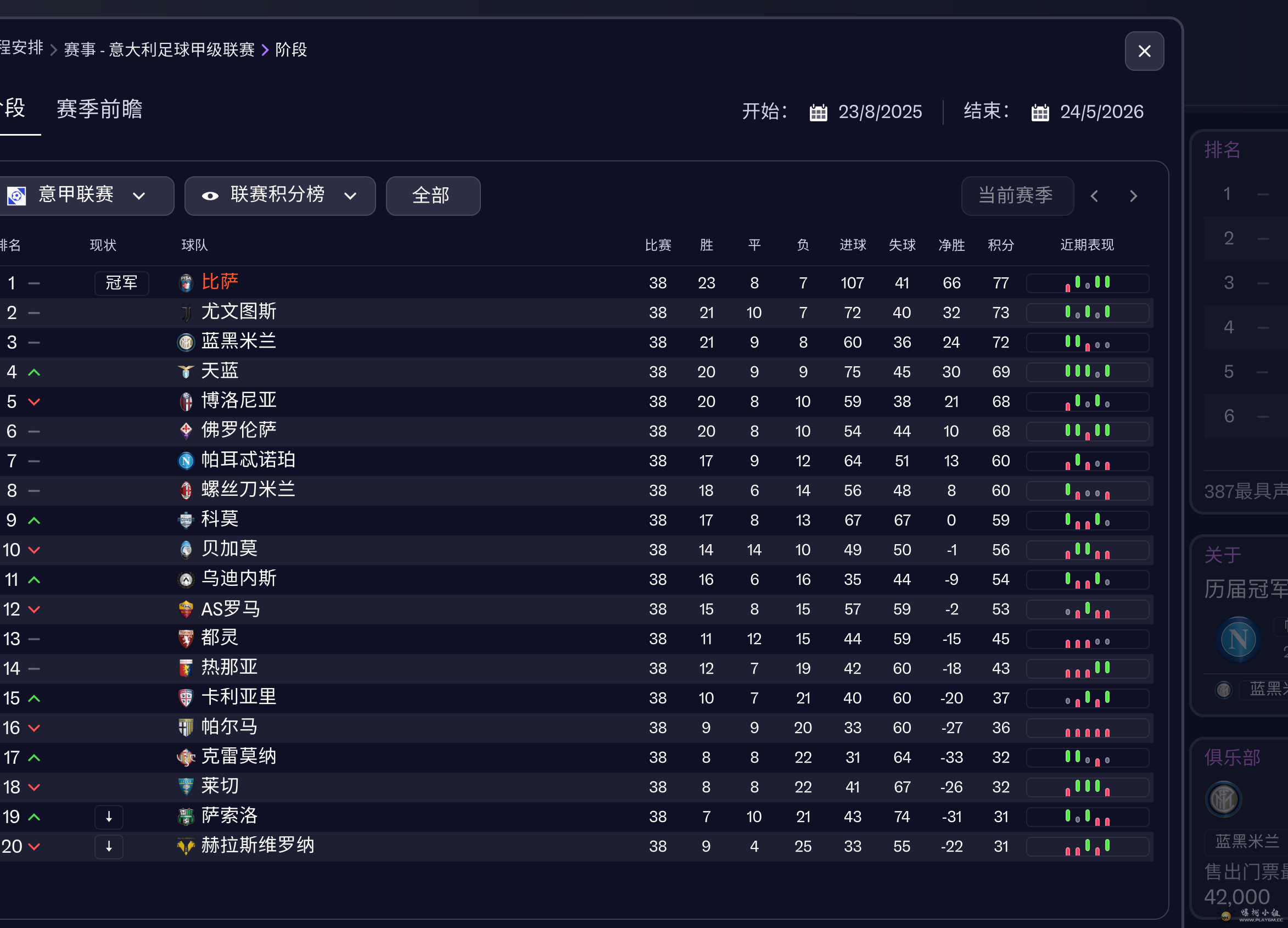Switch to the 赛季前瞻 tab
Screen dimensions: 1288x928
coord(99,109)
